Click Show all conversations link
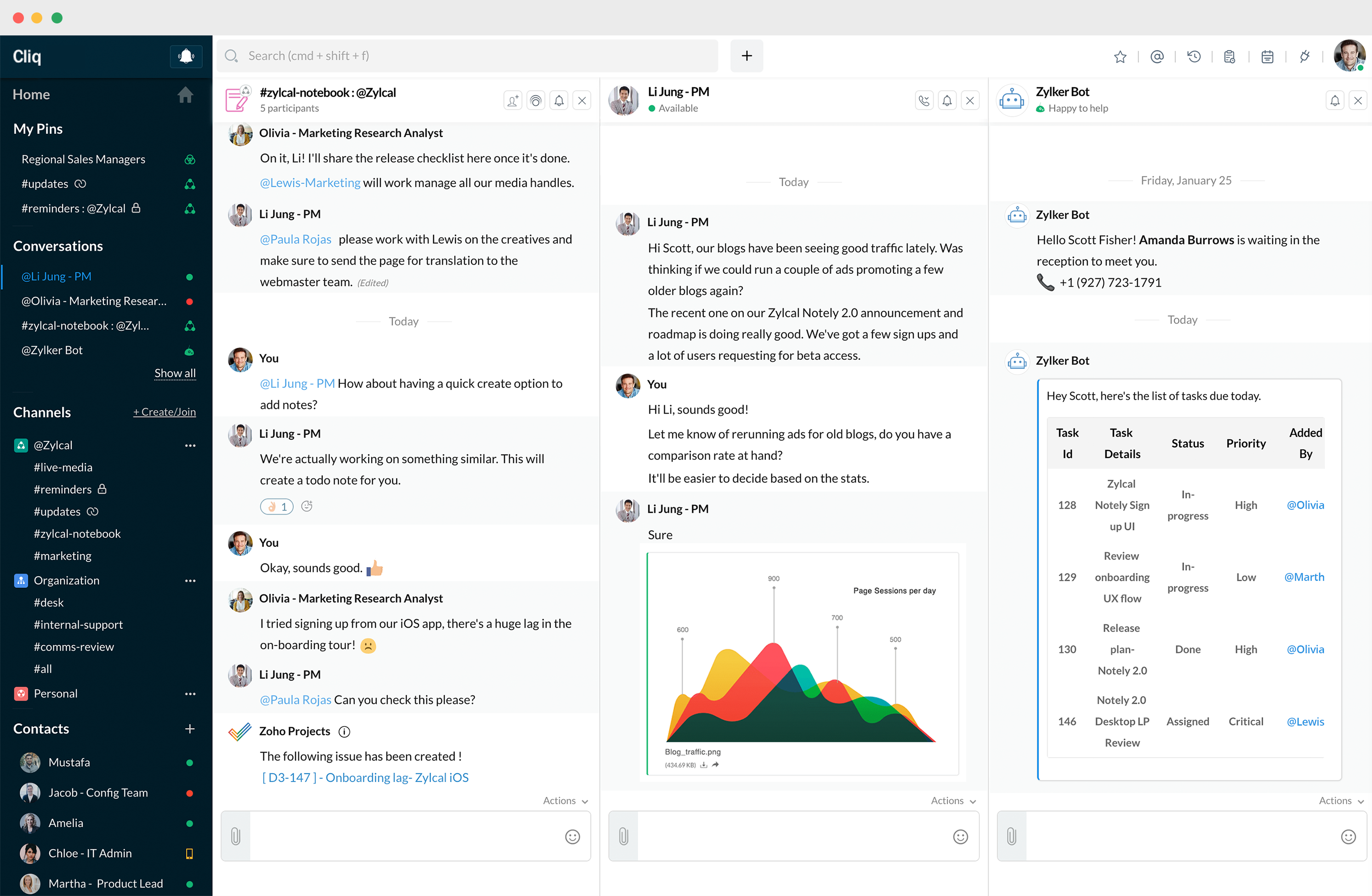1372x896 pixels. 175,374
